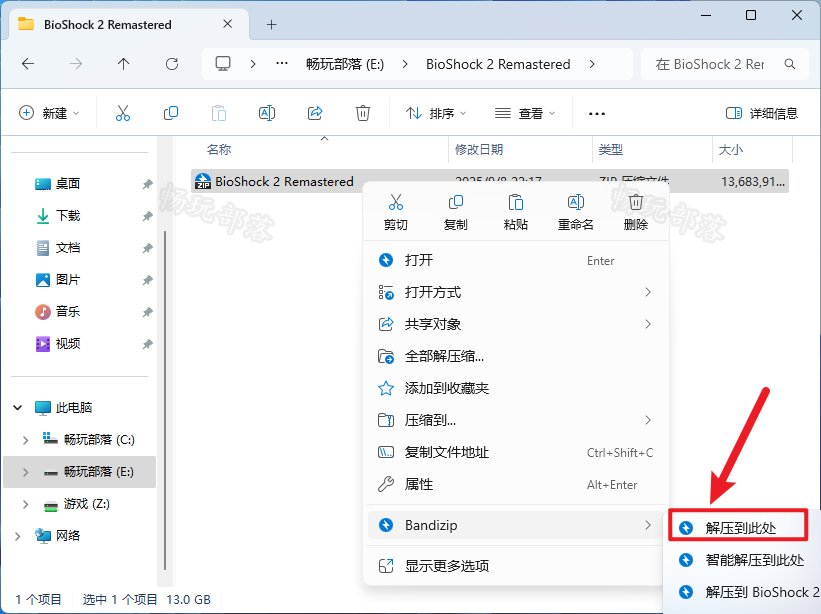The height and width of the screenshot is (614, 821).
Task: Click the chevron after BioShock 2 Remastered breadcrumb
Action: point(592,64)
